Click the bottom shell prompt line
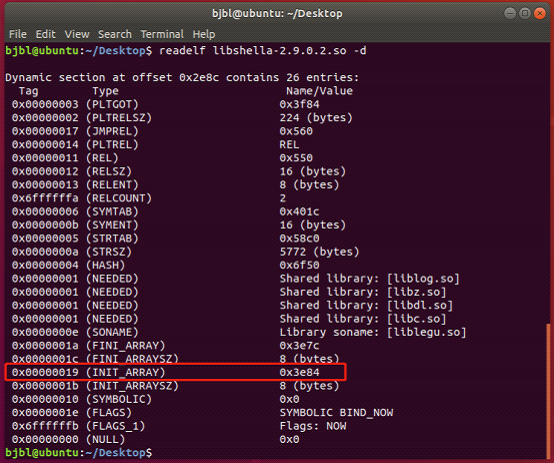 pyautogui.click(x=78, y=453)
